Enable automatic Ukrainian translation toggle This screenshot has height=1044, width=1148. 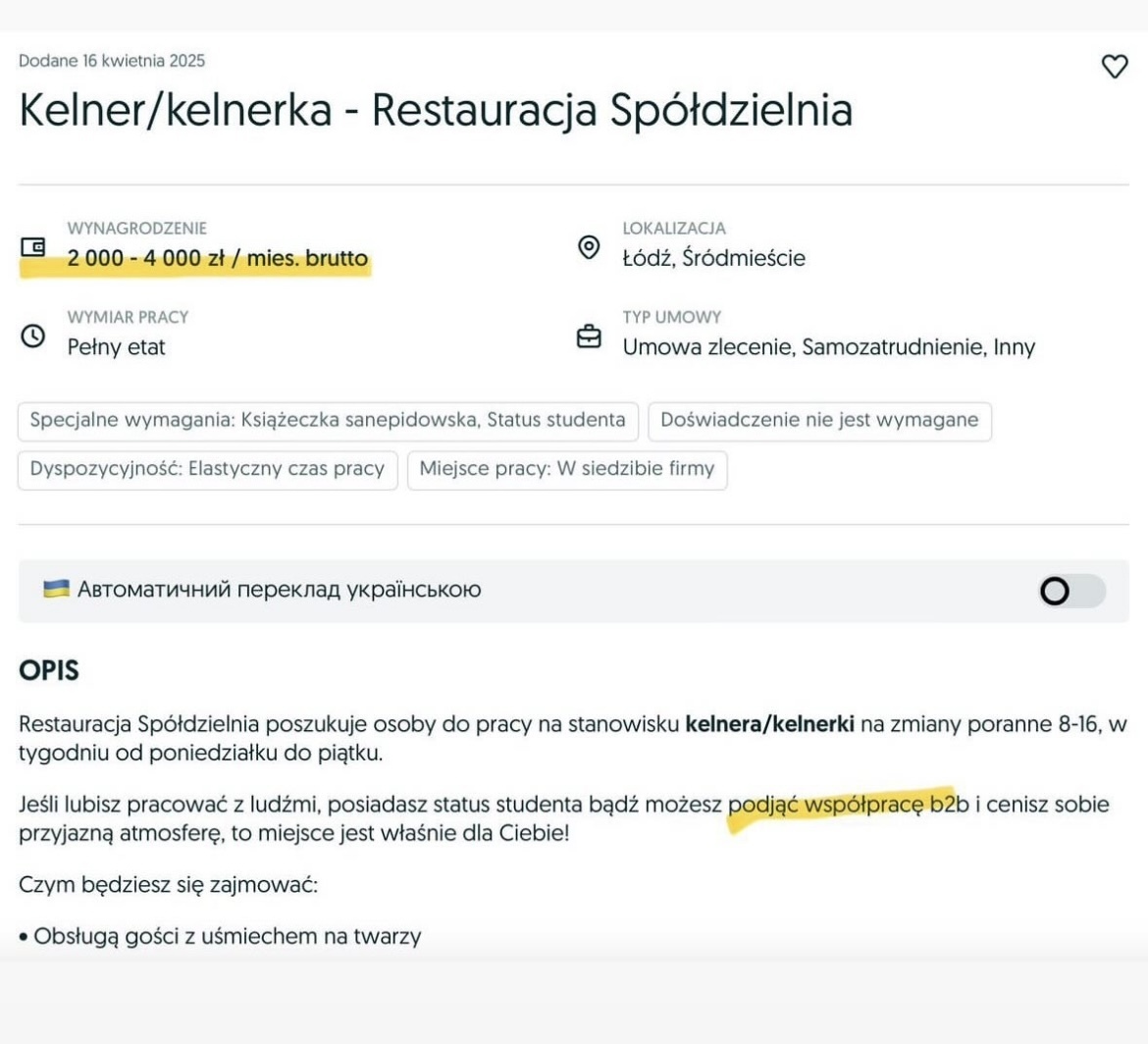click(1071, 592)
